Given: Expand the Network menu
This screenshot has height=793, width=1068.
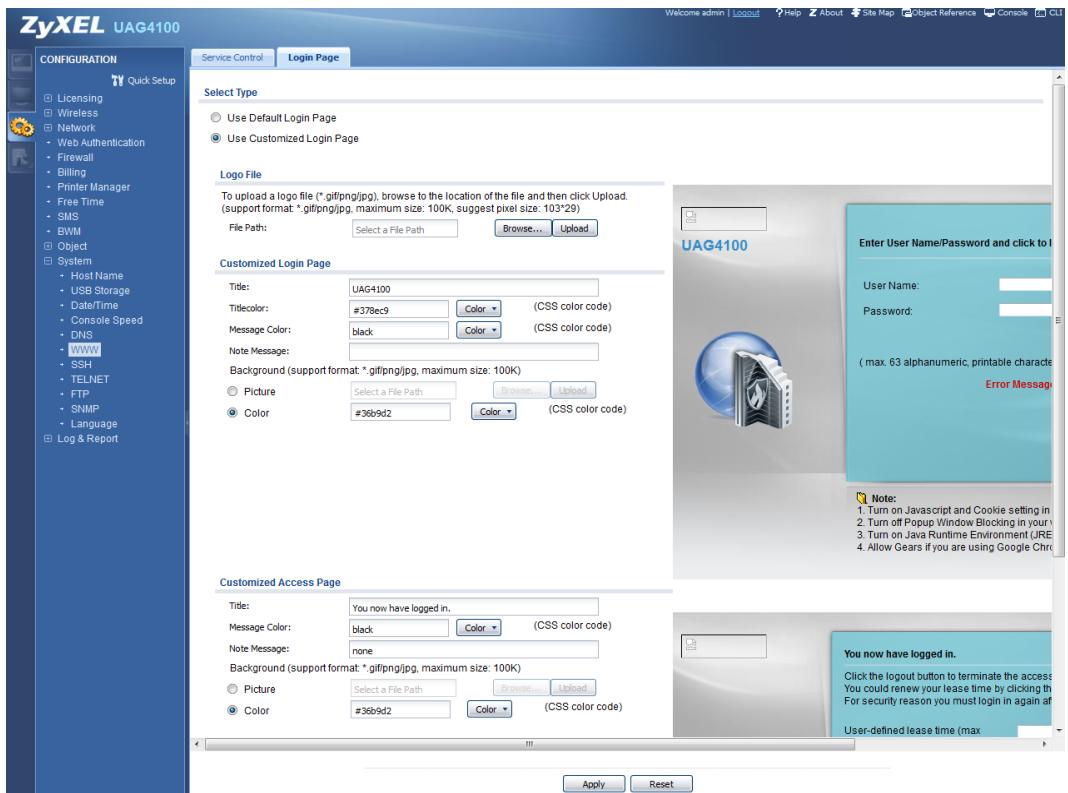Looking at the screenshot, I should pyautogui.click(x=48, y=128).
